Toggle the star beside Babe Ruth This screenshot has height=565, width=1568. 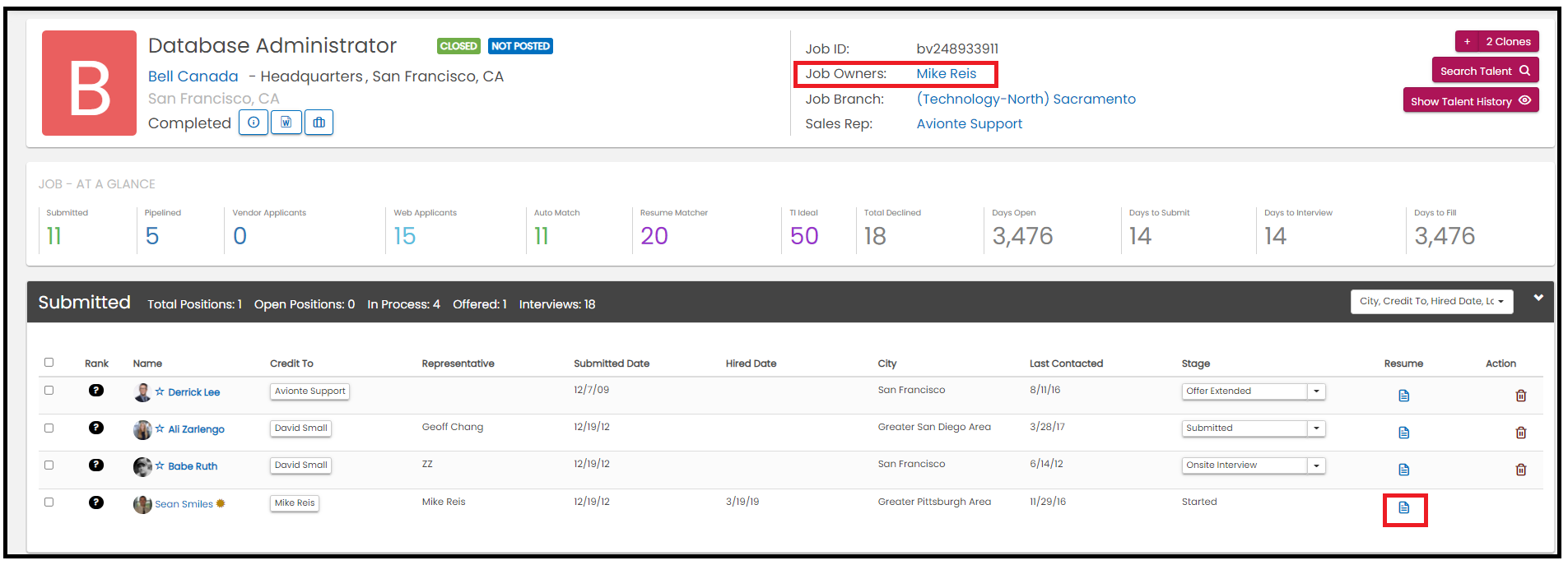160,465
